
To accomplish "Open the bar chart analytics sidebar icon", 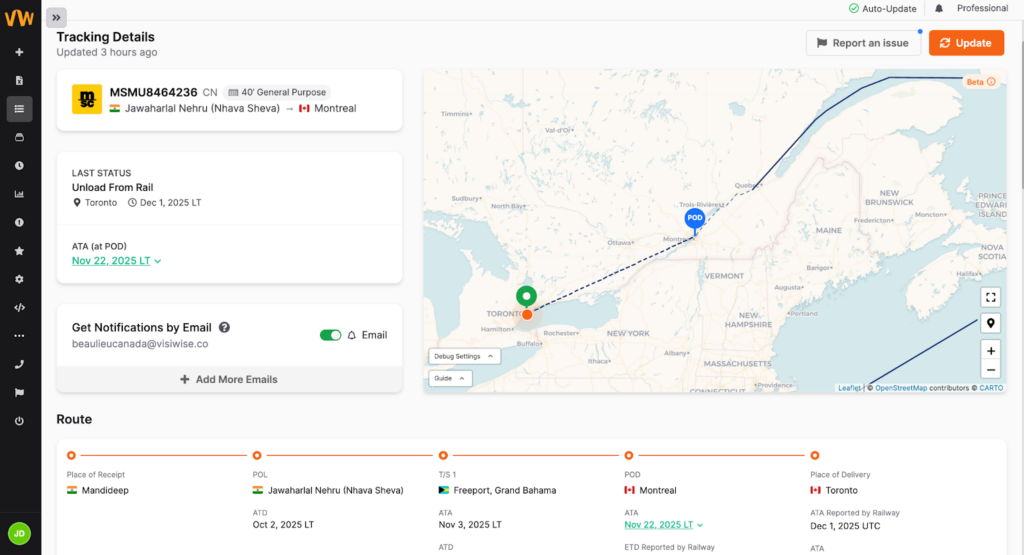I will pos(19,194).
